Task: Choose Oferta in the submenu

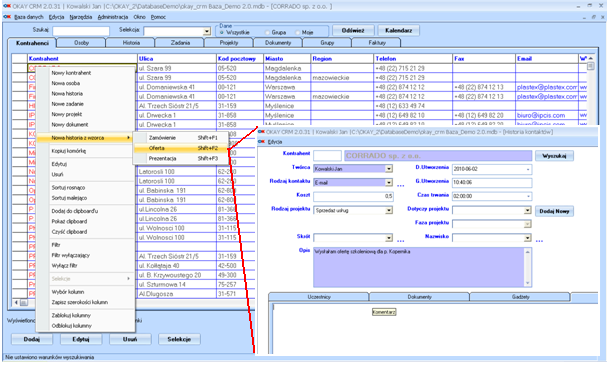Action: click(181, 148)
